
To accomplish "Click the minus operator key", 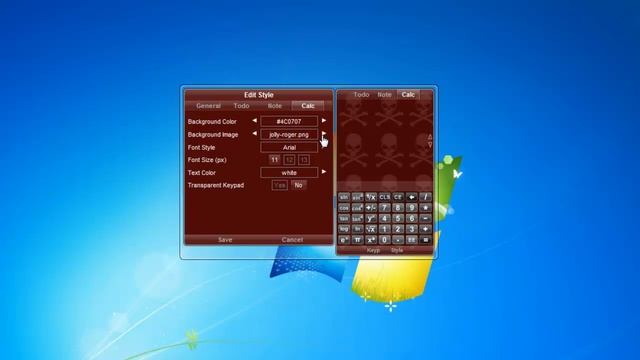I will [425, 219].
